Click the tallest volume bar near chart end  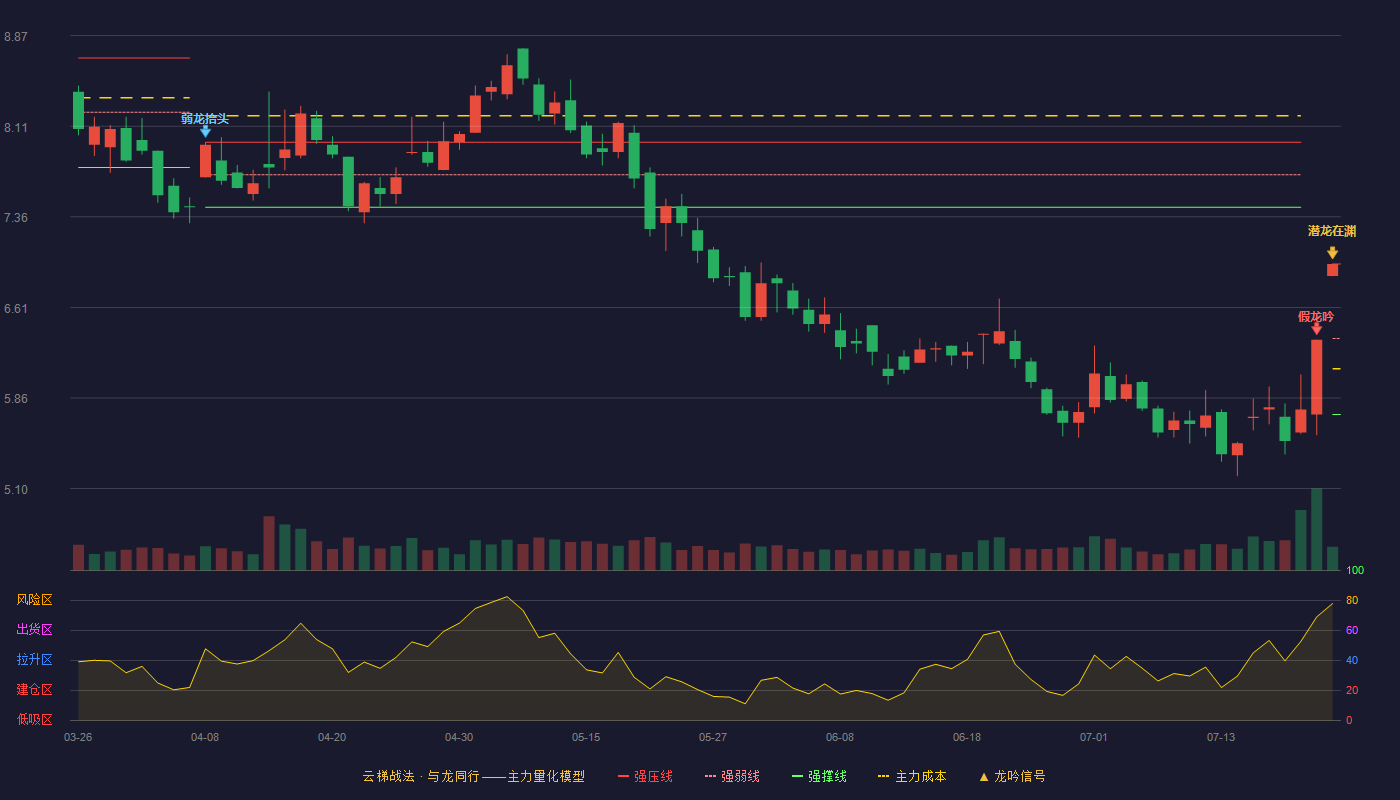point(1316,530)
